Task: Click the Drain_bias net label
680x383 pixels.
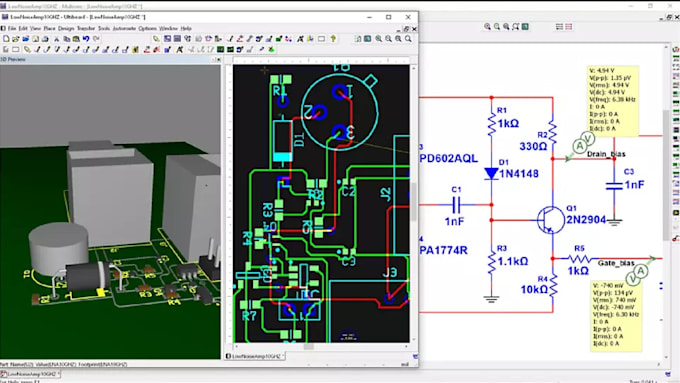Action: [606, 154]
